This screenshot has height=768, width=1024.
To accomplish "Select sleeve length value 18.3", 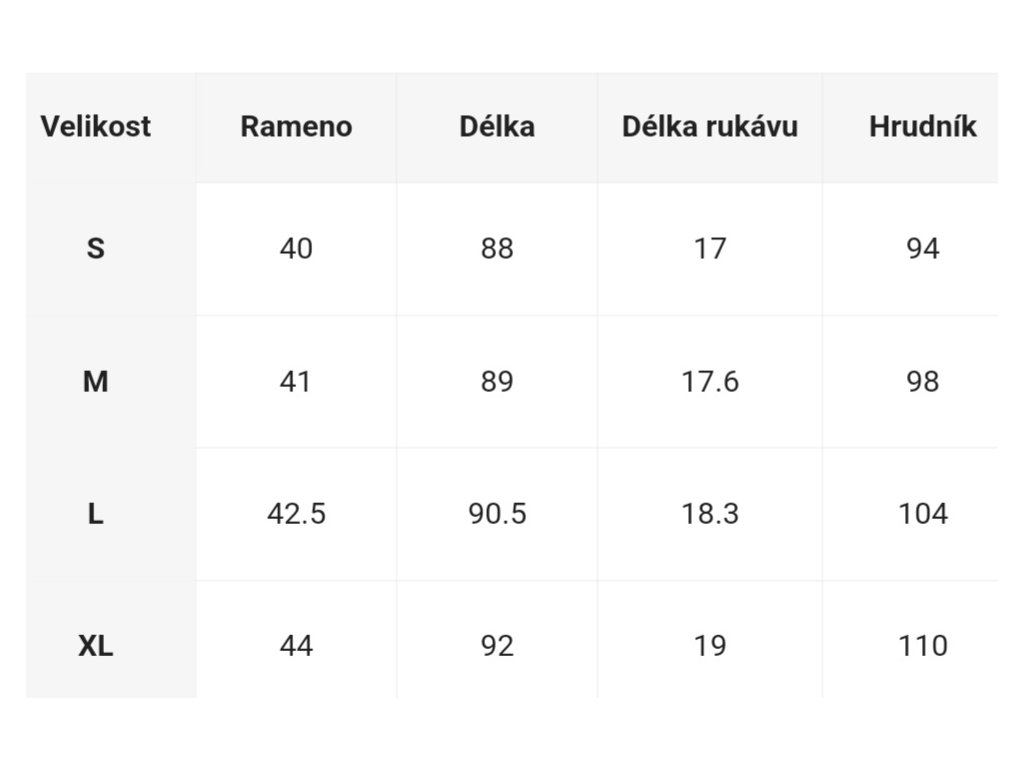I will 710,514.
